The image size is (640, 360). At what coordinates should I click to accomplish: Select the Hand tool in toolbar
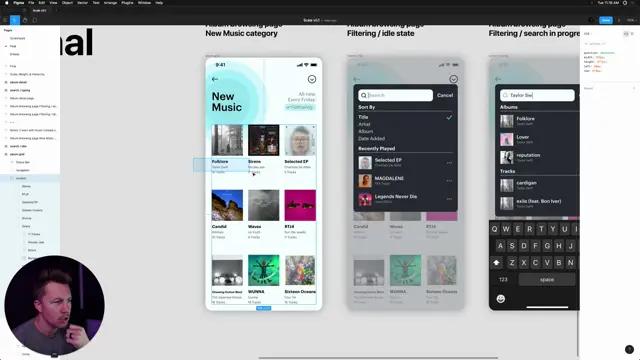coord(25,20)
